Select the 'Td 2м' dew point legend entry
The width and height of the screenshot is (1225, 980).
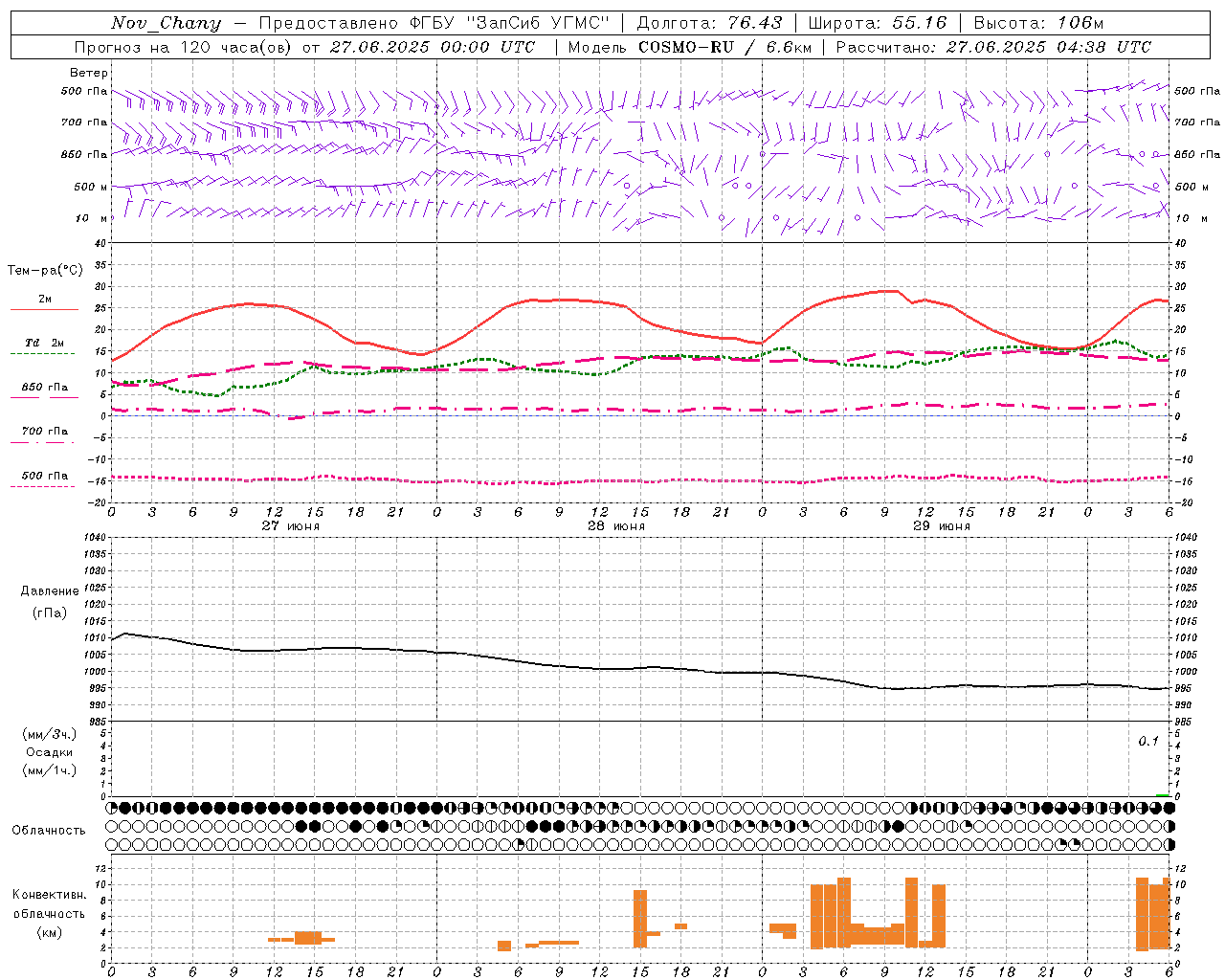click(45, 343)
